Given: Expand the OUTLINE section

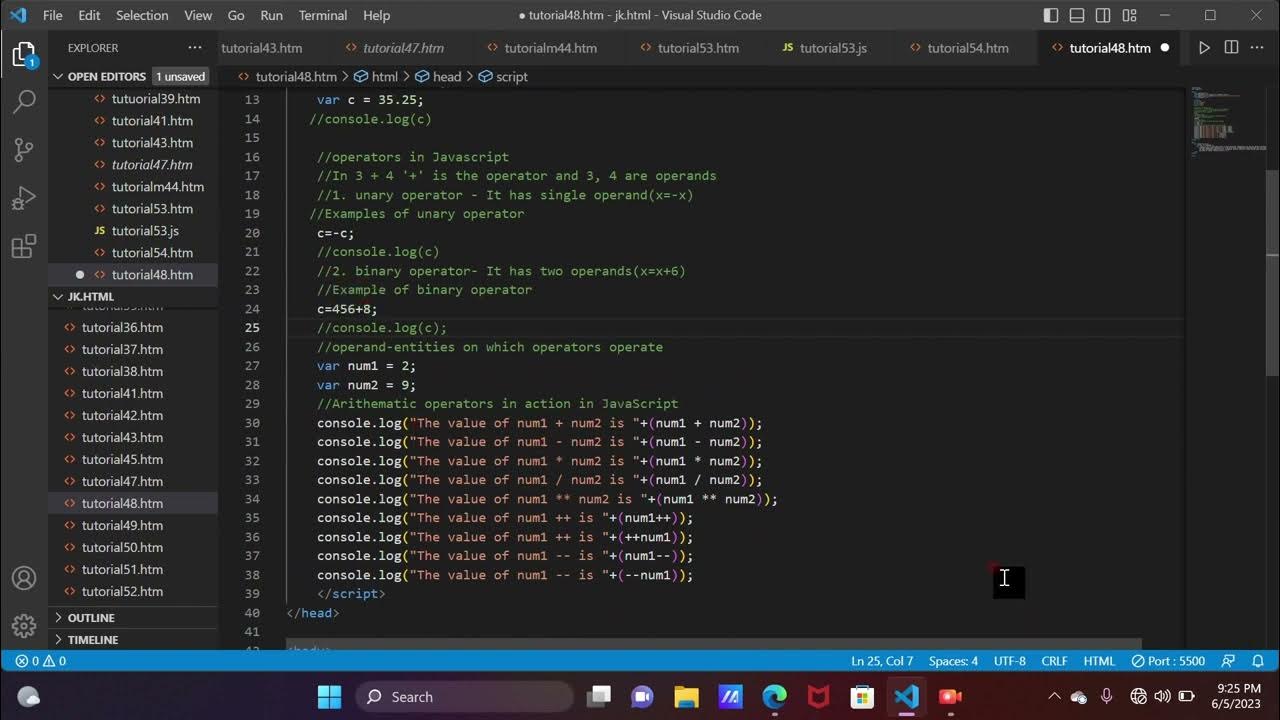Looking at the screenshot, I should tap(91, 618).
